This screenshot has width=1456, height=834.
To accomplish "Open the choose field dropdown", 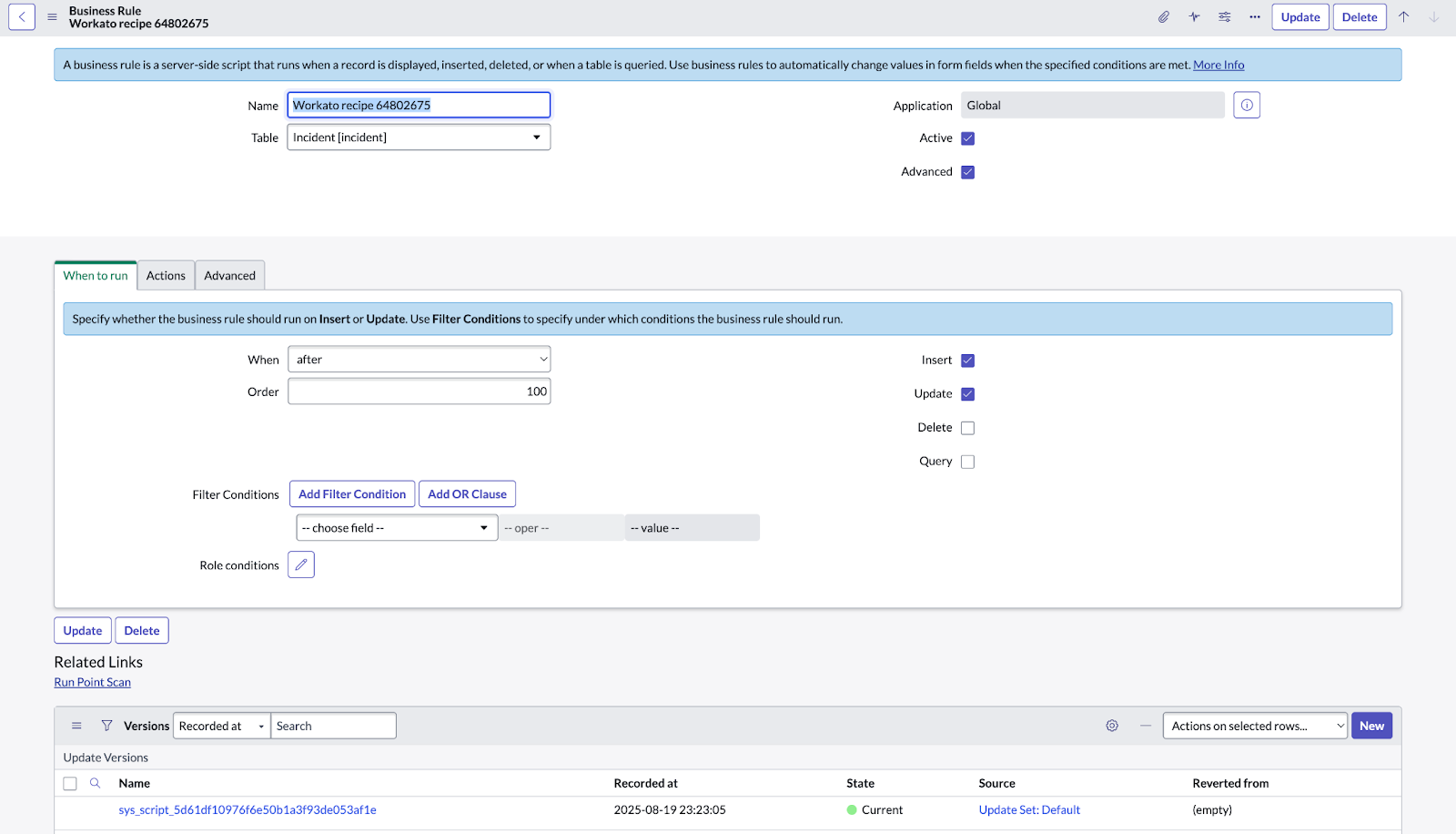I will [397, 528].
